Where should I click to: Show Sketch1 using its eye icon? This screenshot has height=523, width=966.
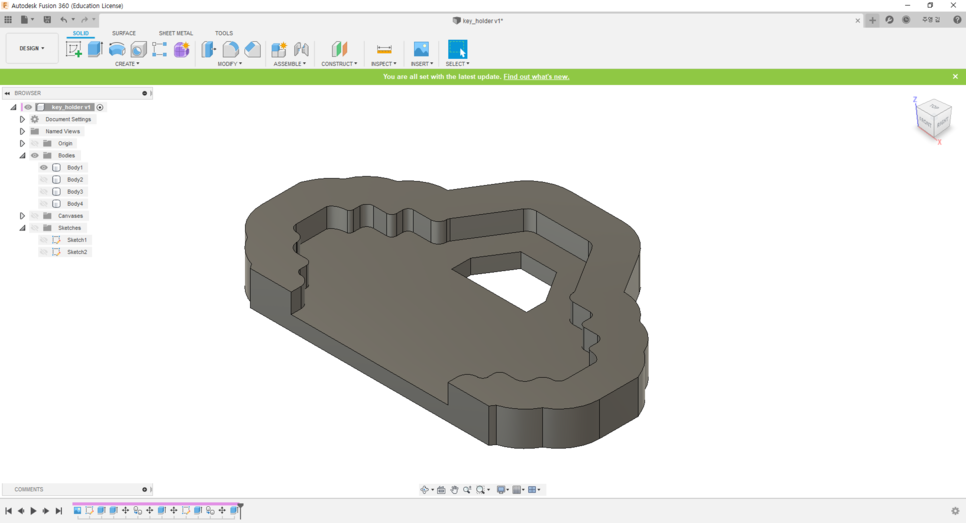tap(44, 240)
